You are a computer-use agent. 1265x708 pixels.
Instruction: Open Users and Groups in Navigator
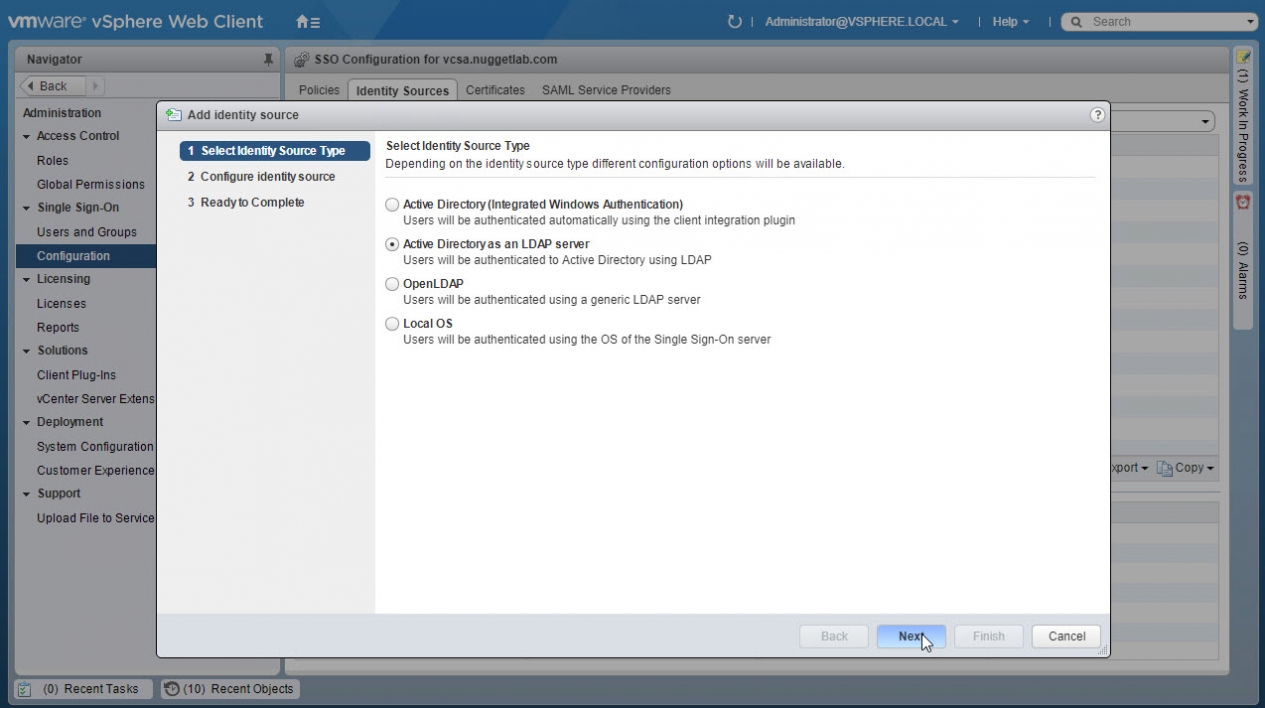click(86, 232)
